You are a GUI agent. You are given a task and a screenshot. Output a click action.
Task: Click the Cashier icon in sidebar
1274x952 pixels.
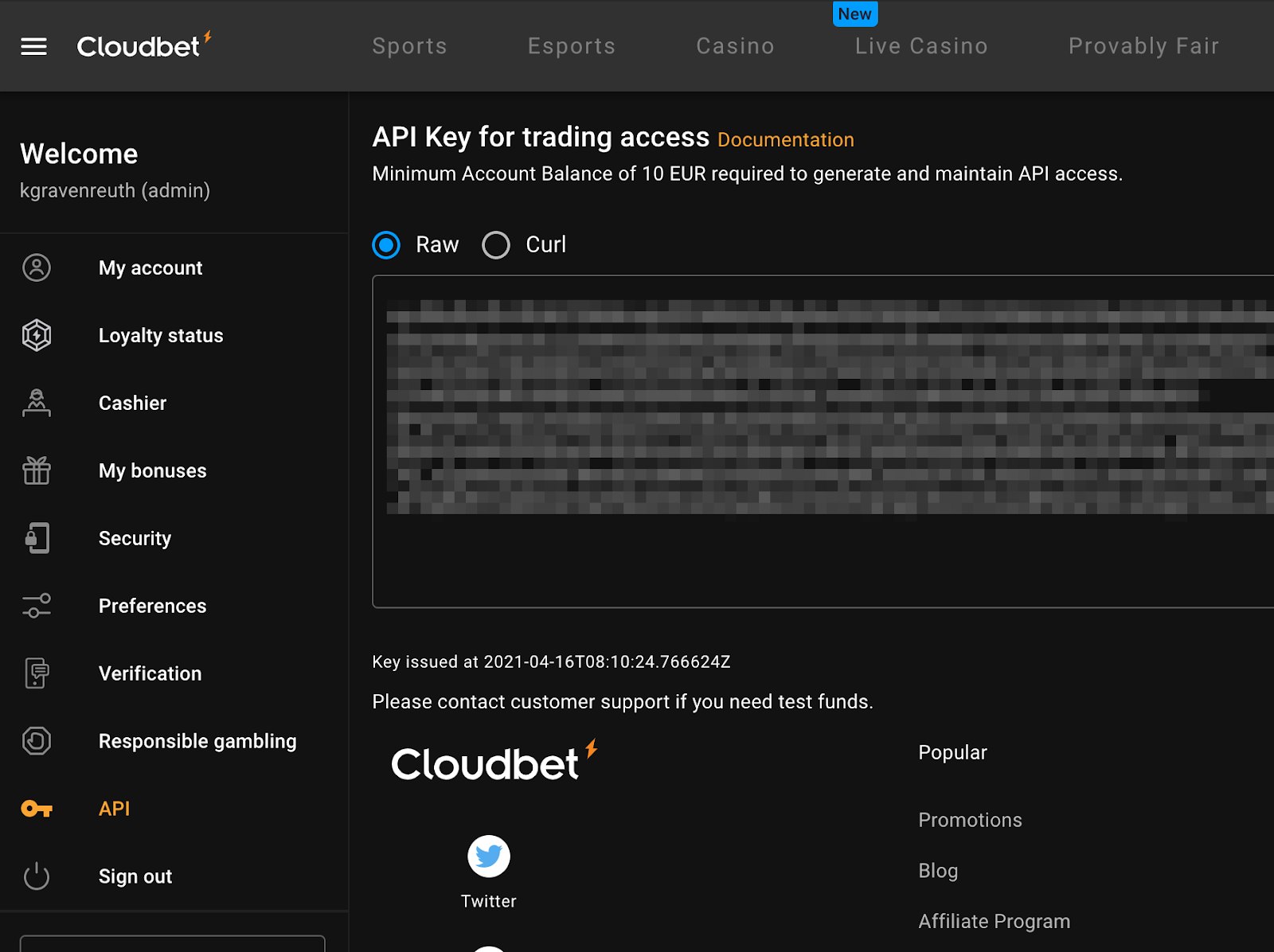[37, 403]
